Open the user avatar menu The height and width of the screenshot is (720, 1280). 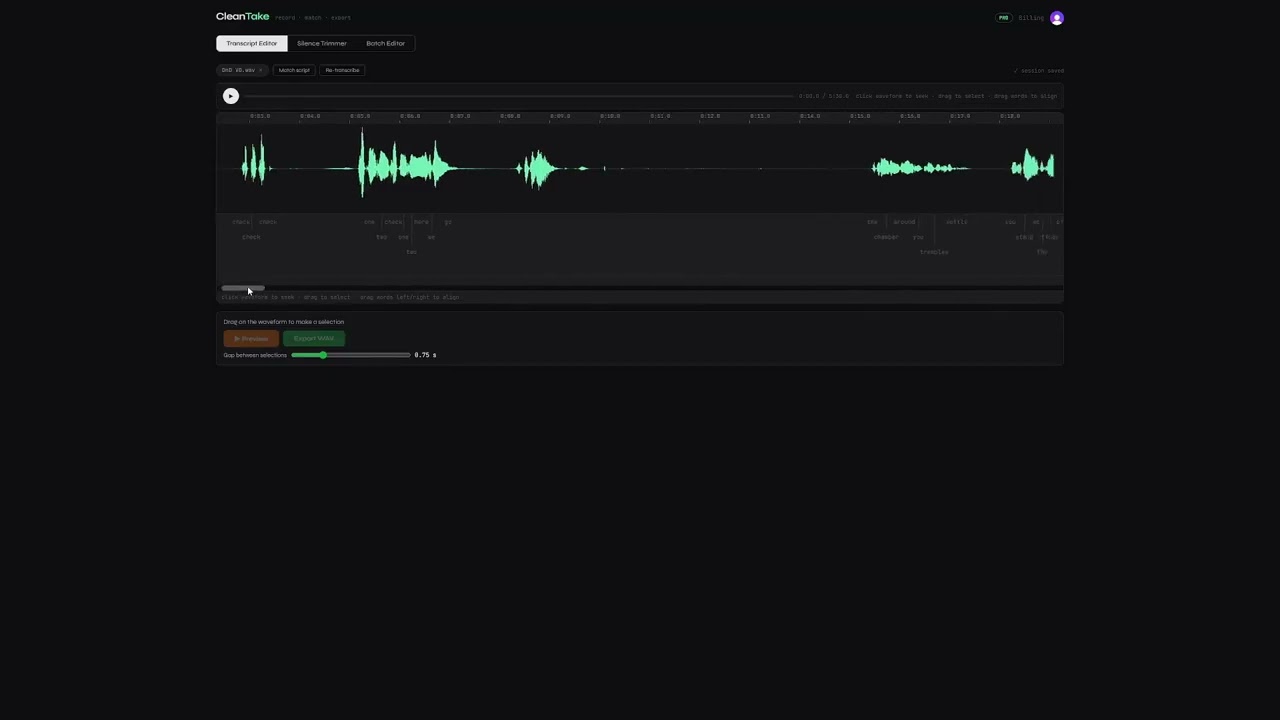pyautogui.click(x=1057, y=18)
